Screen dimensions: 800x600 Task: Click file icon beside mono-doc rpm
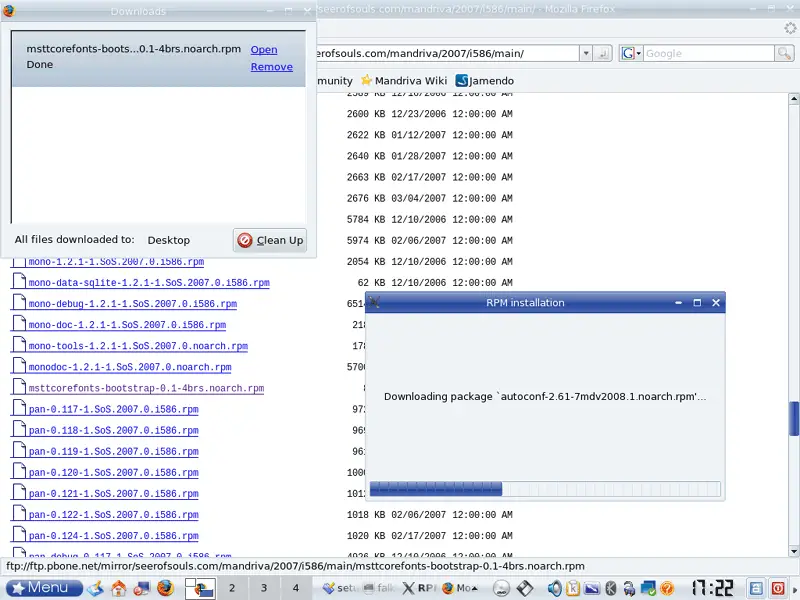pos(19,322)
